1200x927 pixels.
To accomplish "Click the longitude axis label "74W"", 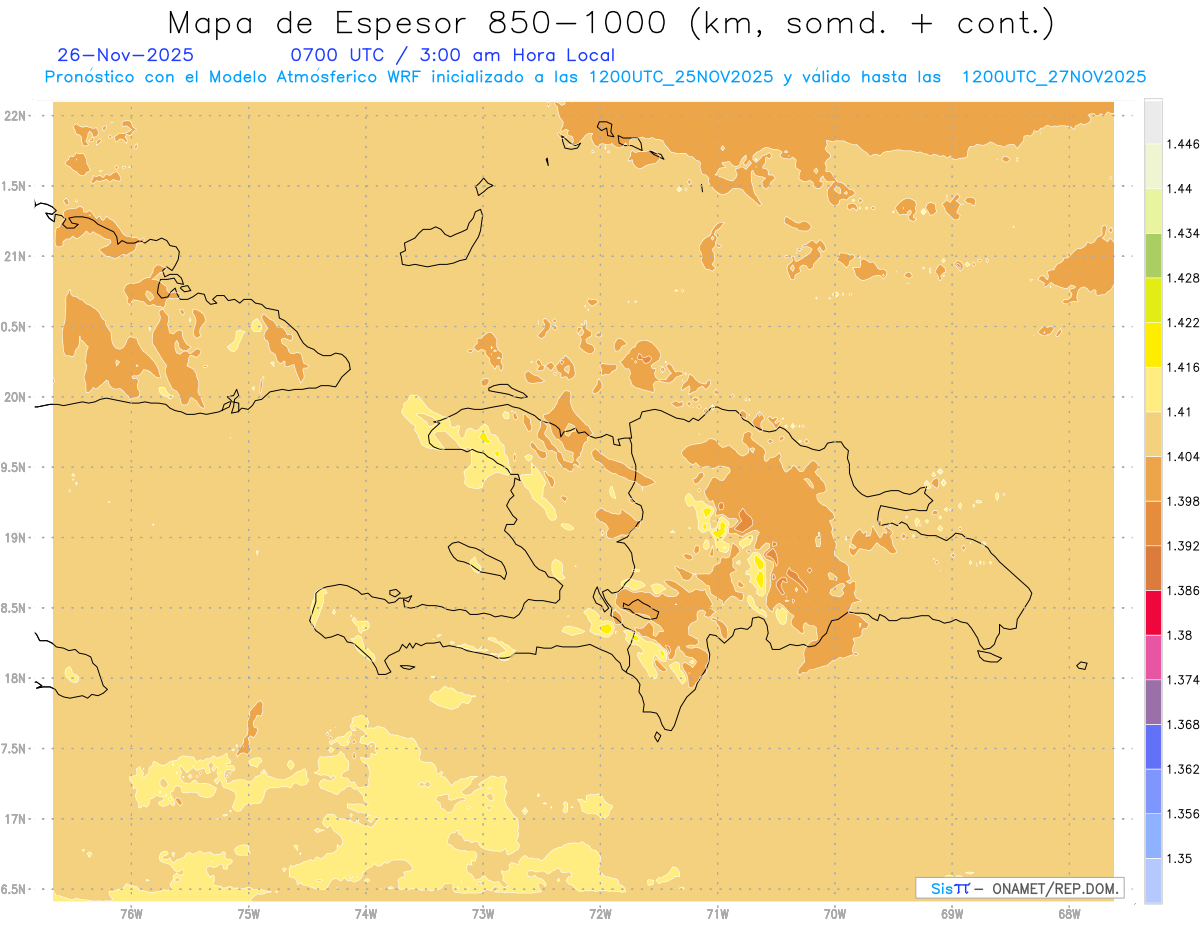I will 365,914.
